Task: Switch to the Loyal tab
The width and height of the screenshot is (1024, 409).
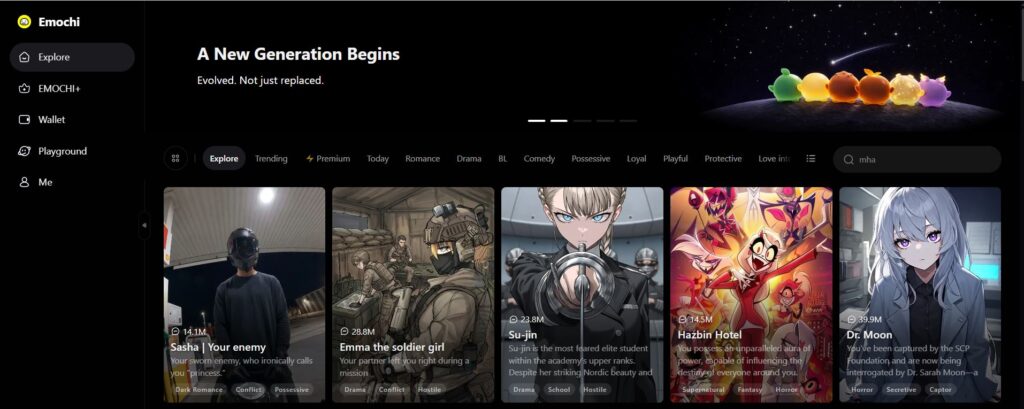Action: pyautogui.click(x=636, y=158)
